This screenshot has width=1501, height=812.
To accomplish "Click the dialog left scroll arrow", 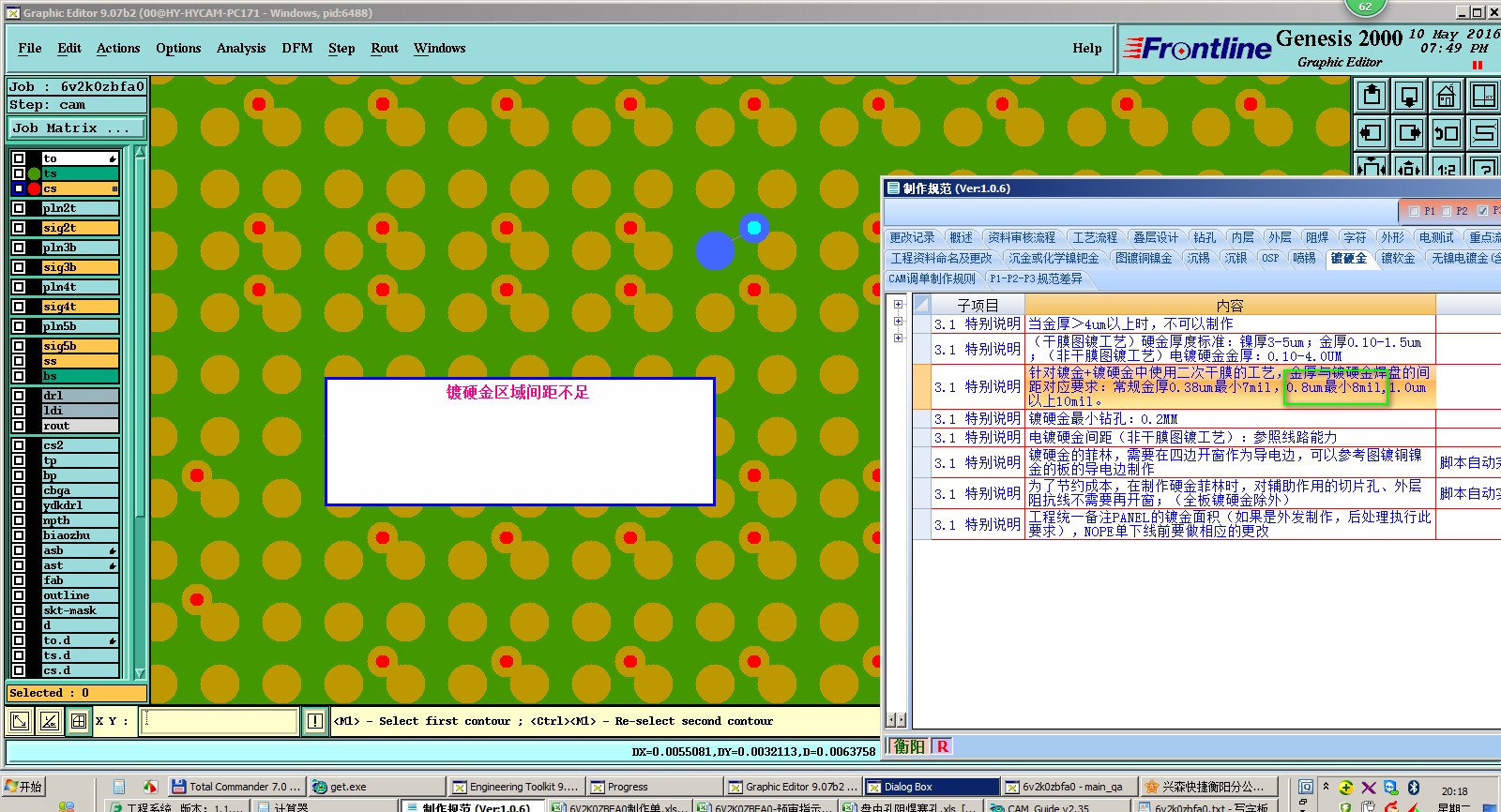I will pyautogui.click(x=892, y=720).
